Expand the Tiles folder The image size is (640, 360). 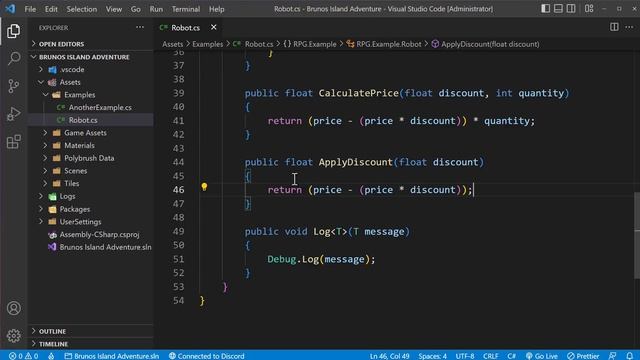tap(91, 183)
